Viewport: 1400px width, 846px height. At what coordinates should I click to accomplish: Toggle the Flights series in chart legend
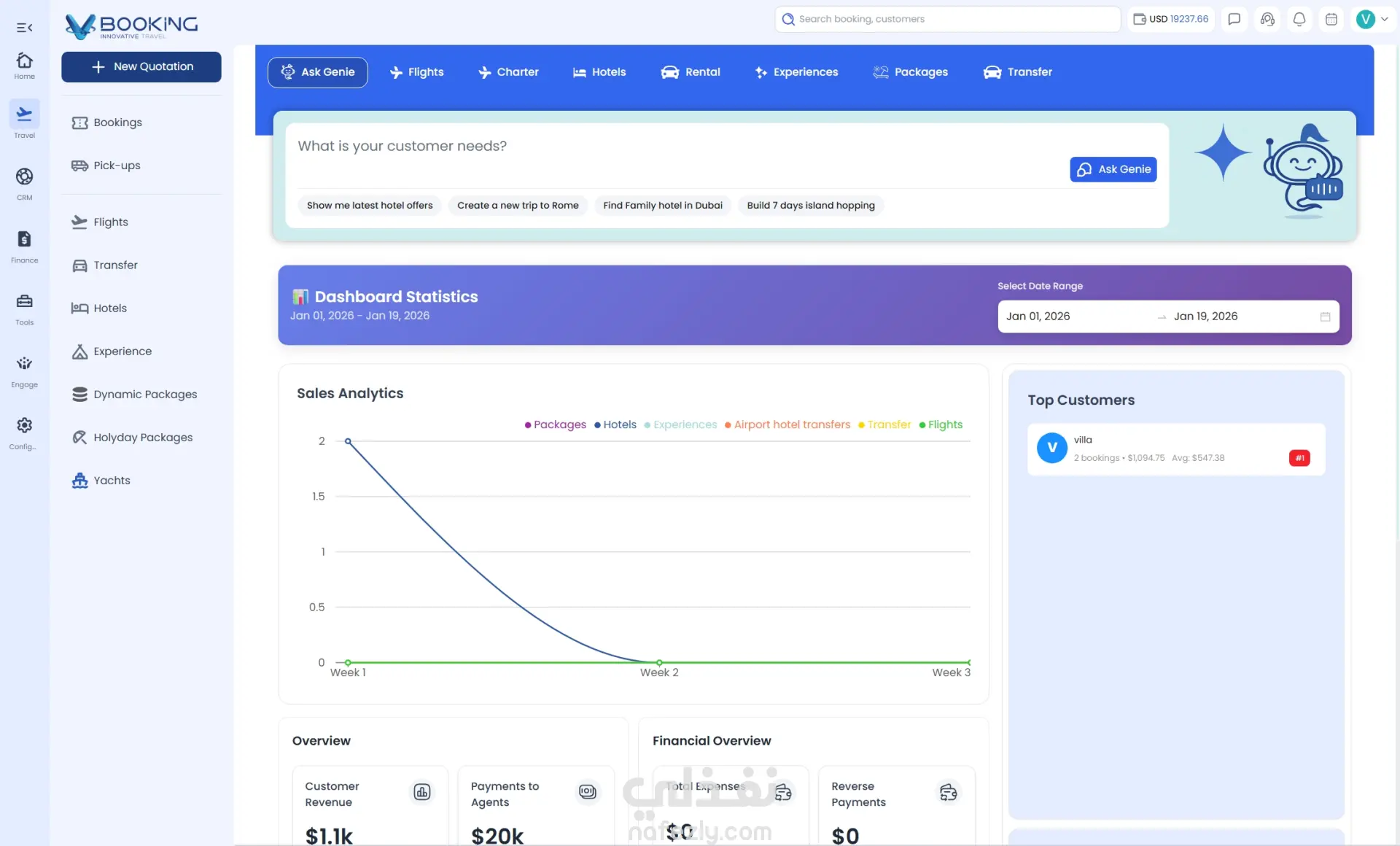click(x=941, y=424)
